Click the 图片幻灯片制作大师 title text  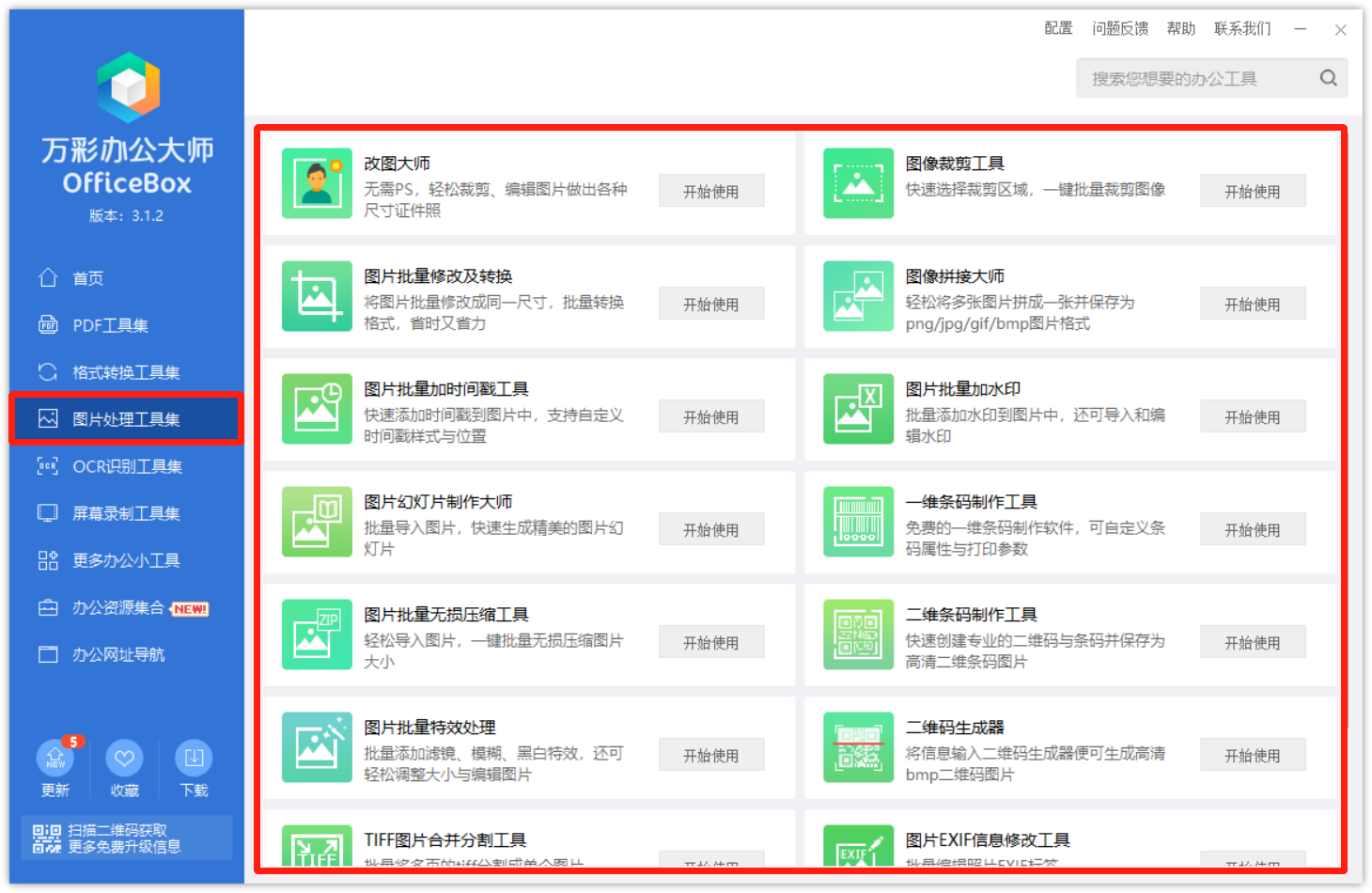tap(439, 502)
